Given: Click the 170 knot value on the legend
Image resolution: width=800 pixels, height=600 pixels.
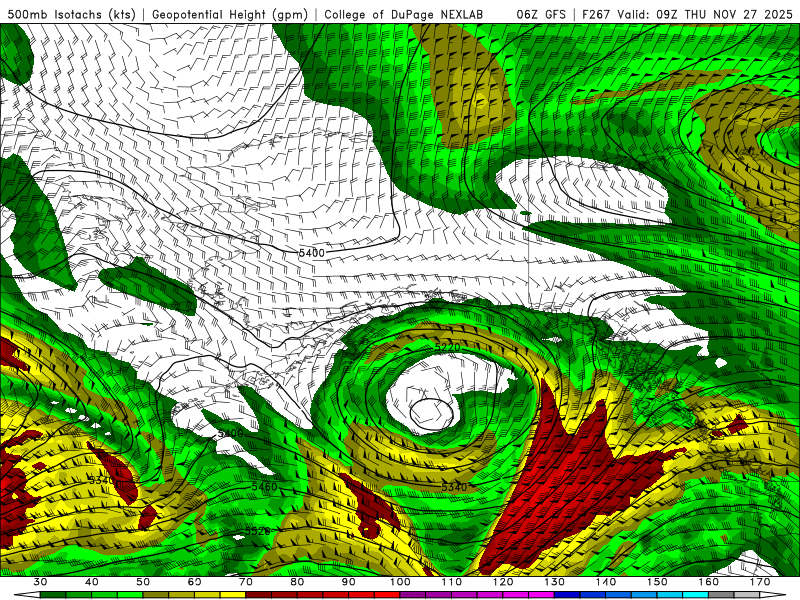Looking at the screenshot, I should pyautogui.click(x=760, y=582).
